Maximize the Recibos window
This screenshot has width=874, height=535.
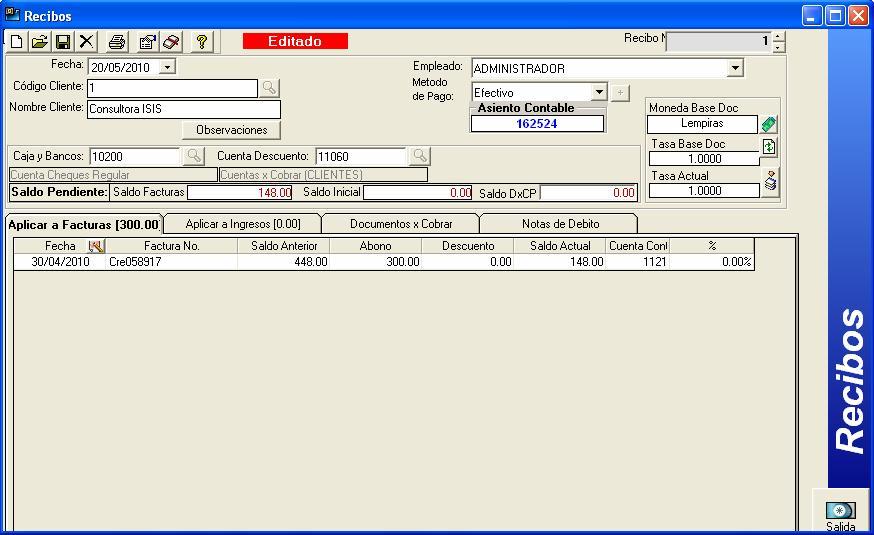835,16
